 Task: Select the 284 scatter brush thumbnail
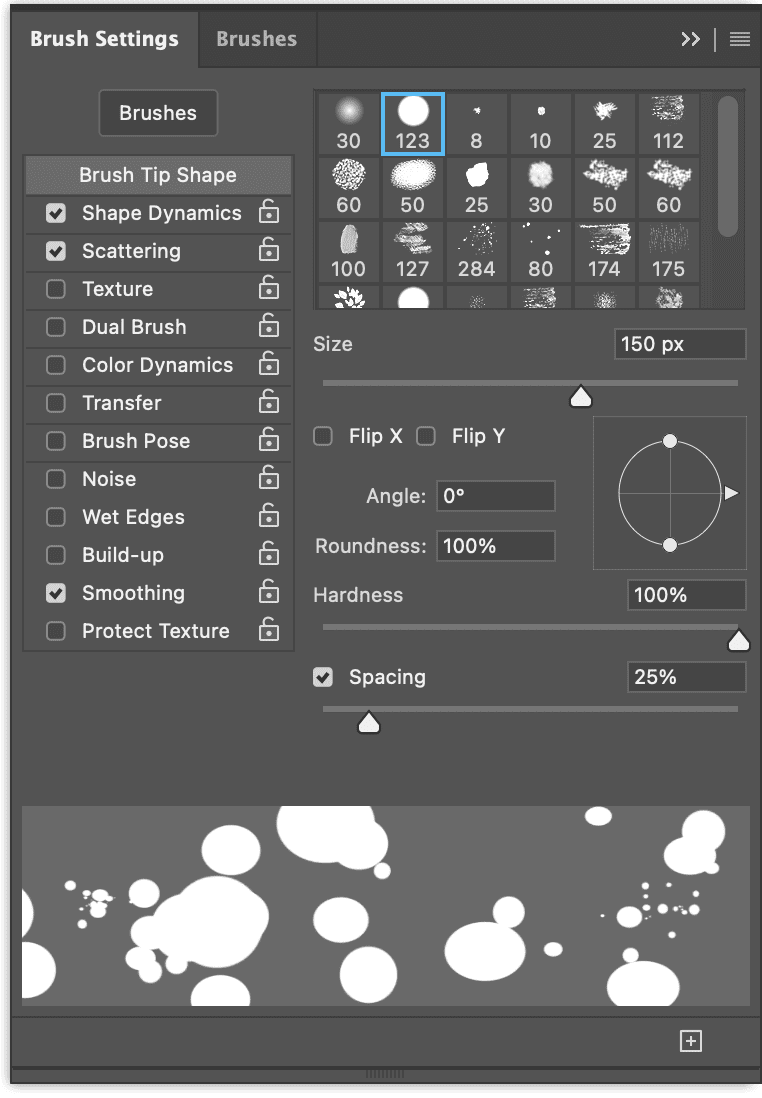pyautogui.click(x=476, y=251)
